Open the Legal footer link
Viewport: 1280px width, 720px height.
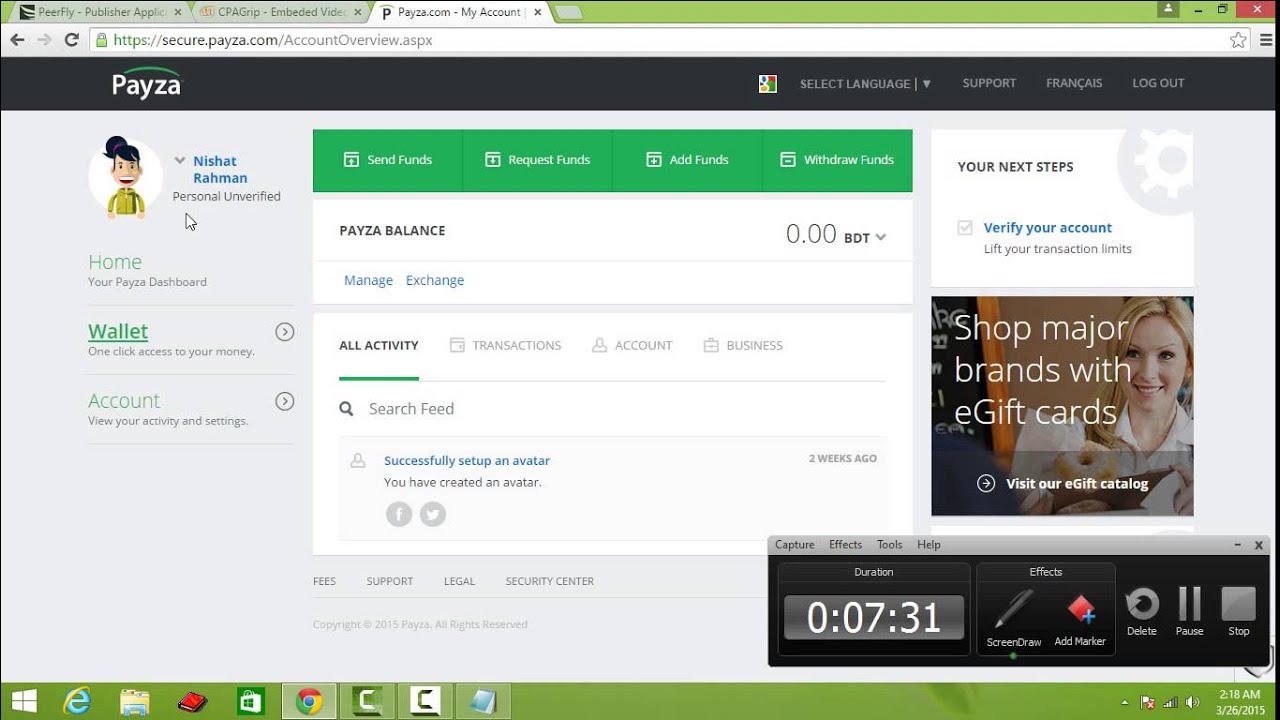coord(459,581)
